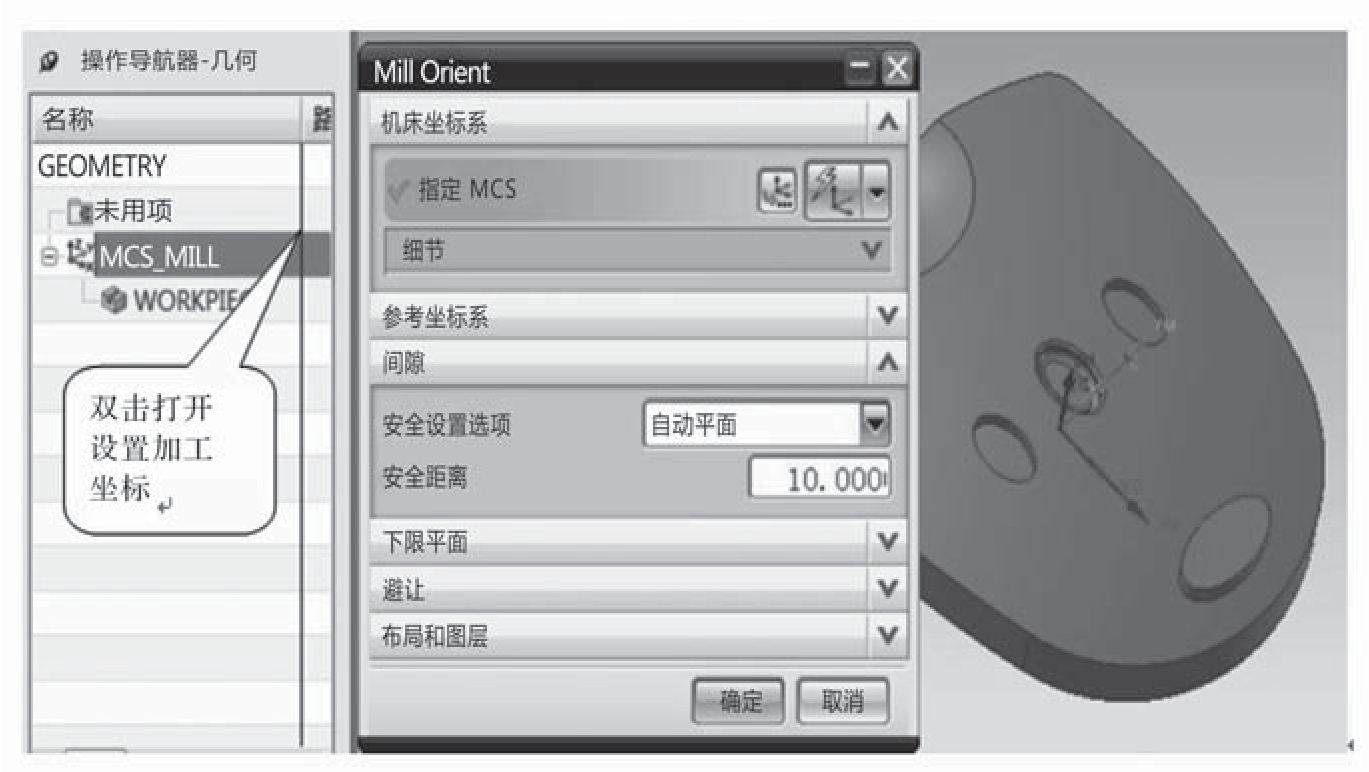
Task: Click the MCS_MILL node icon in tree
Action: [82, 257]
